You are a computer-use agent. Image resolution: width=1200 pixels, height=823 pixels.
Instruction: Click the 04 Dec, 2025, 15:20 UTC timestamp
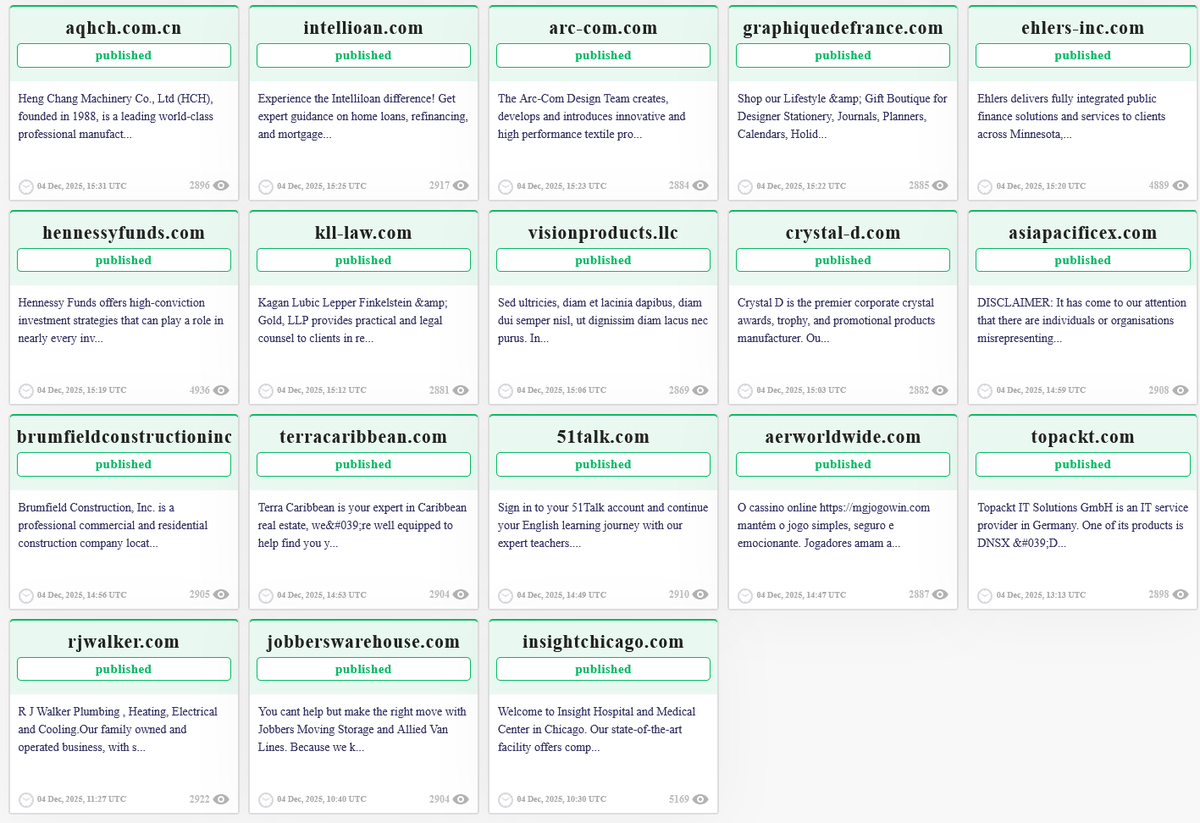[1041, 186]
